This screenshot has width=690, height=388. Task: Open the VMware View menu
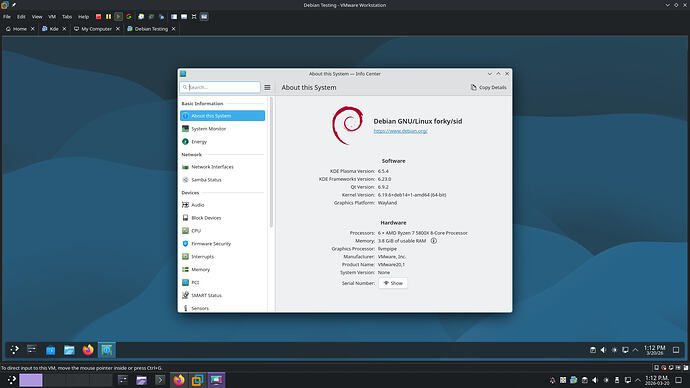coord(37,17)
